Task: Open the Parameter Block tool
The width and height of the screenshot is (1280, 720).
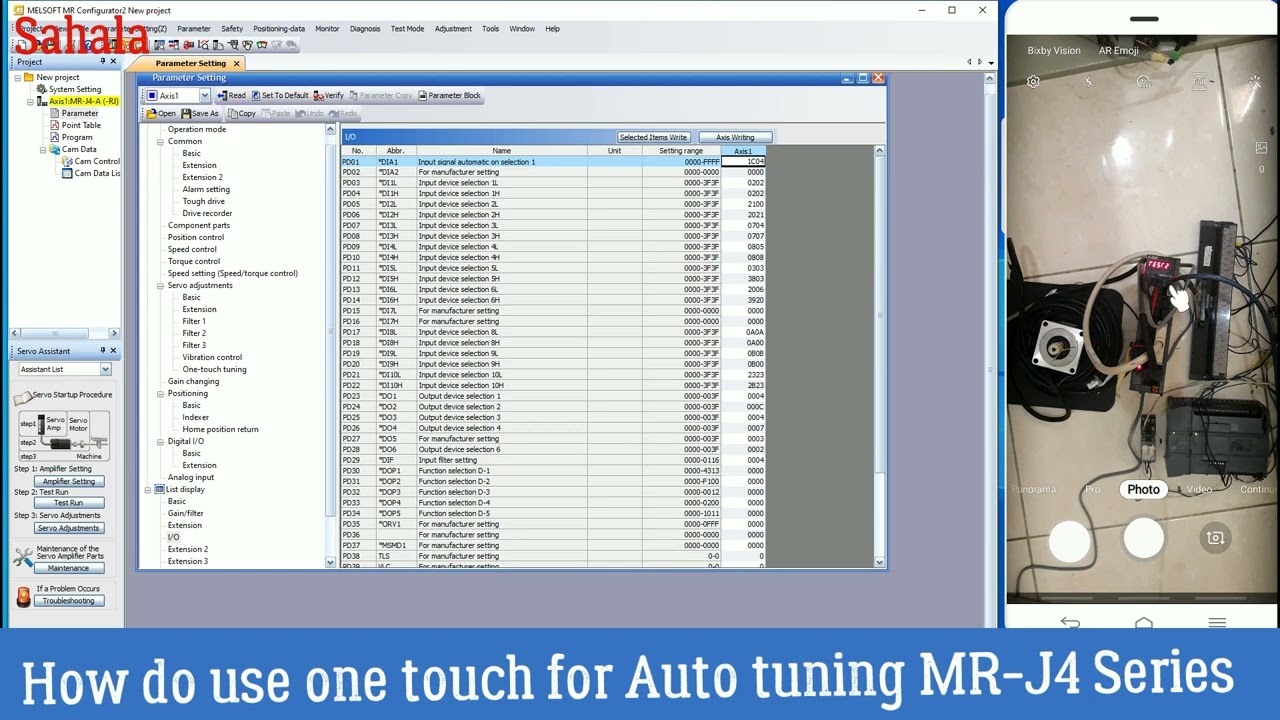Action: coord(449,96)
